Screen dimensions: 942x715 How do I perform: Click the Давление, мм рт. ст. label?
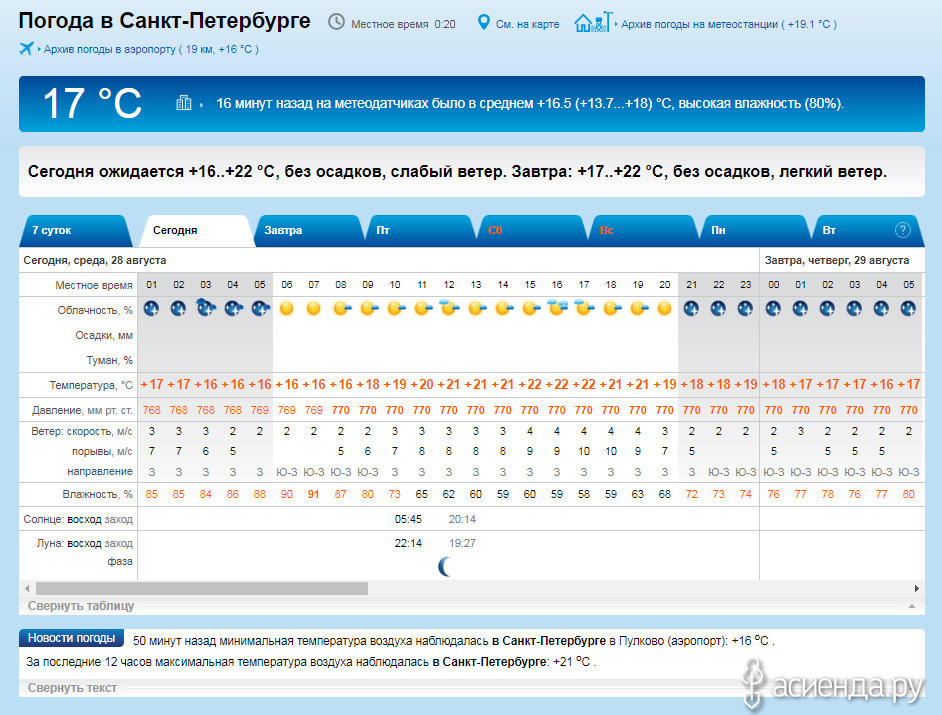(x=82, y=410)
